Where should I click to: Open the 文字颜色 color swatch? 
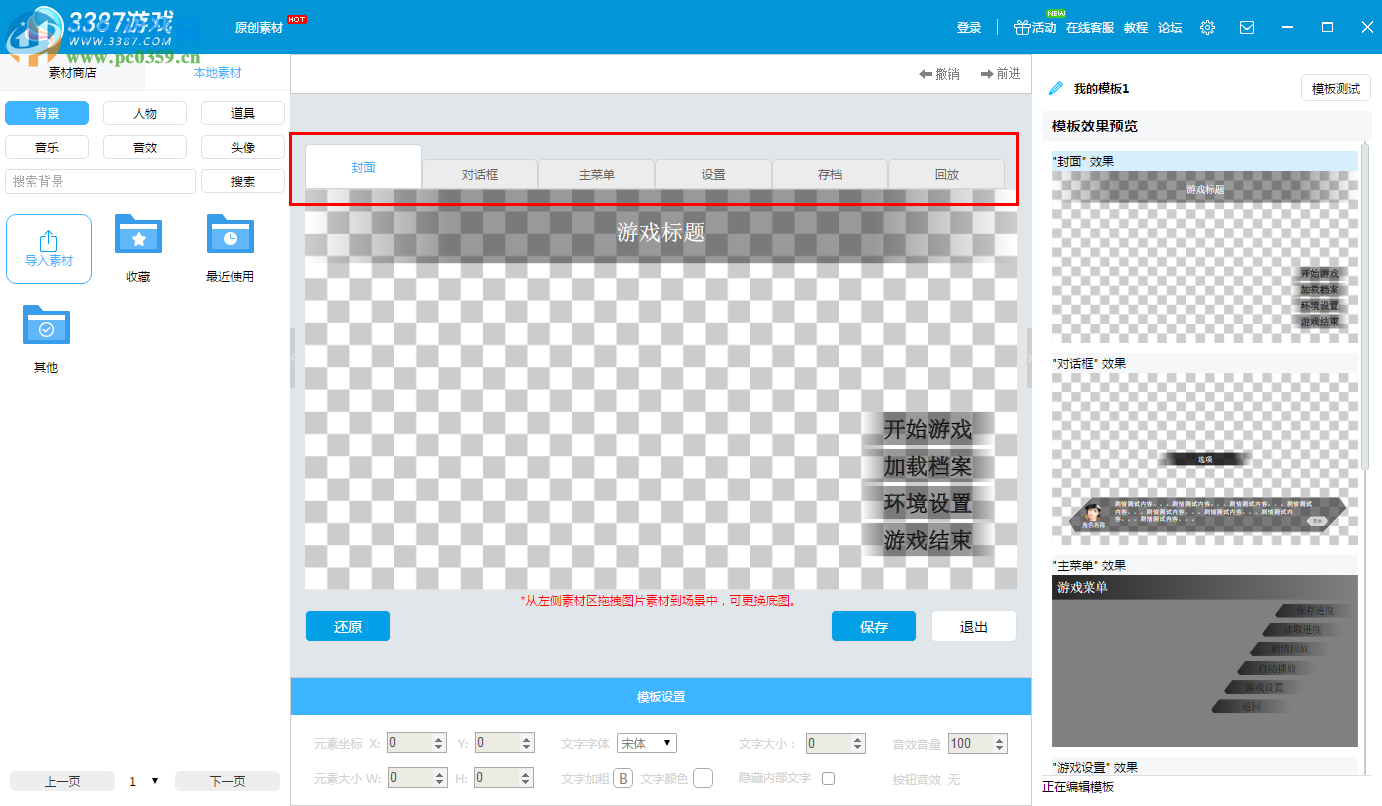703,778
